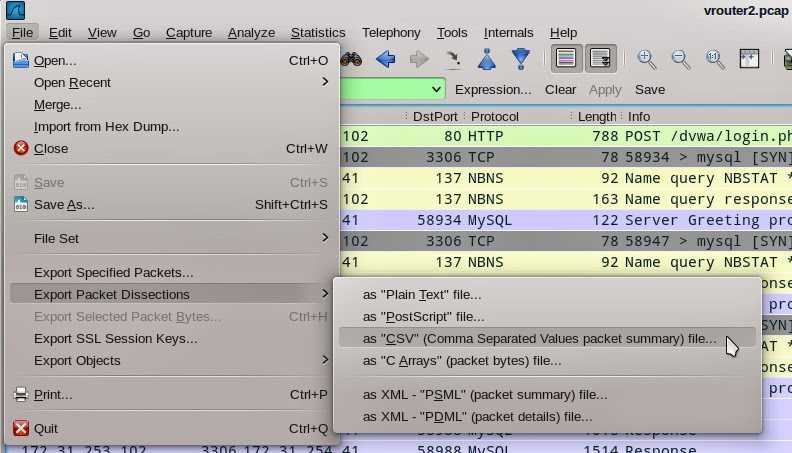Toggle Auto Scroll in live capture button
Viewport: 792px width, 453px height.
601,59
